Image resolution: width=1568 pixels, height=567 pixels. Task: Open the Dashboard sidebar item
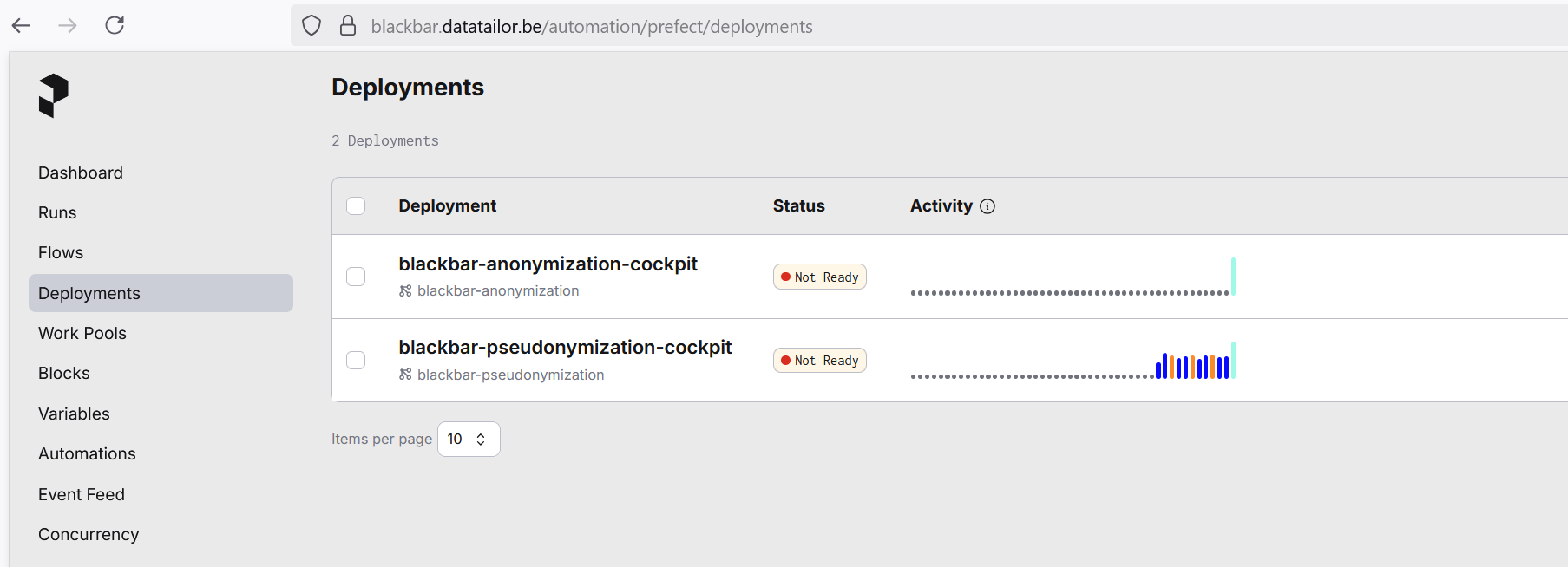(x=81, y=173)
